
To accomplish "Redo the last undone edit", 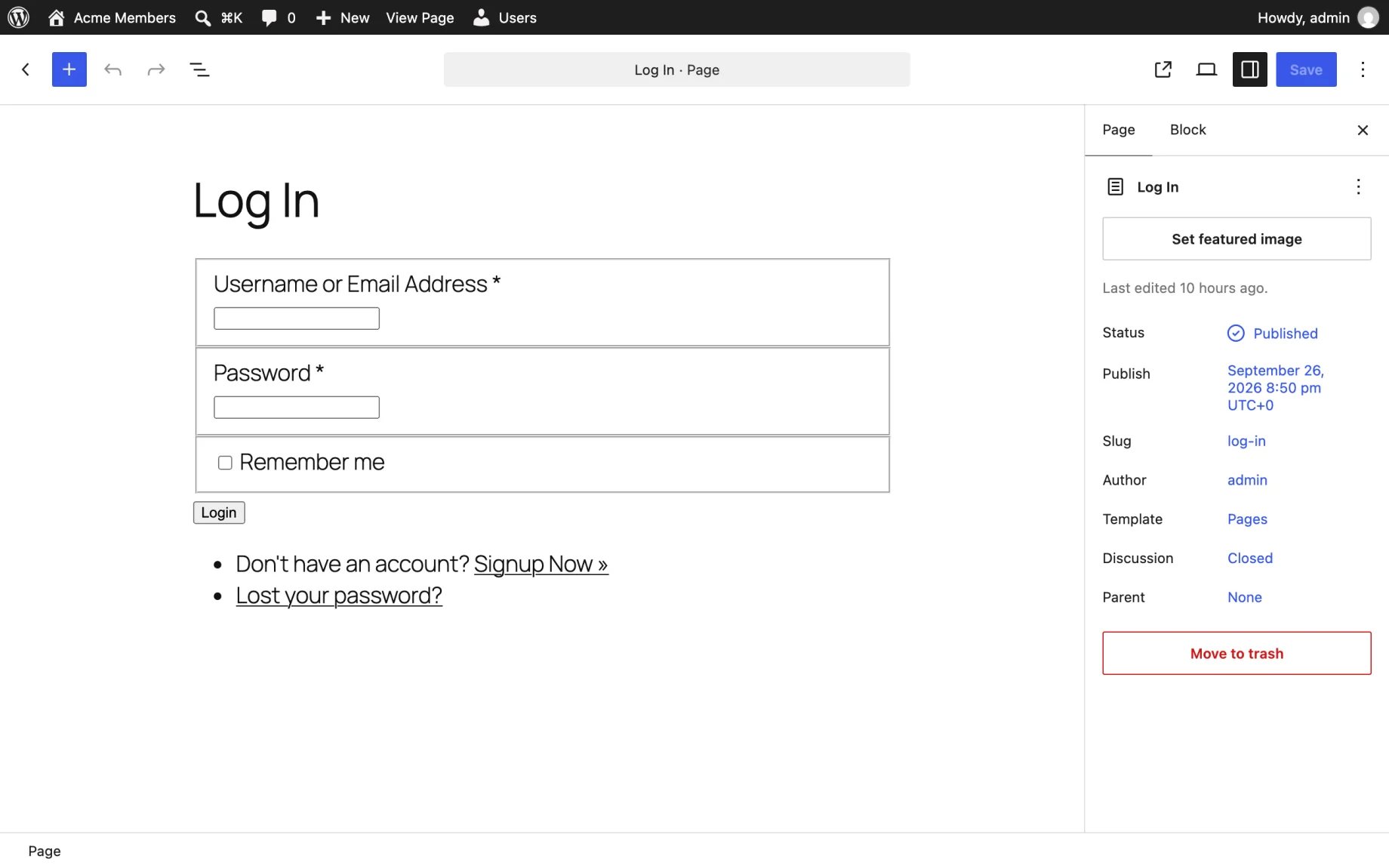I will (156, 69).
